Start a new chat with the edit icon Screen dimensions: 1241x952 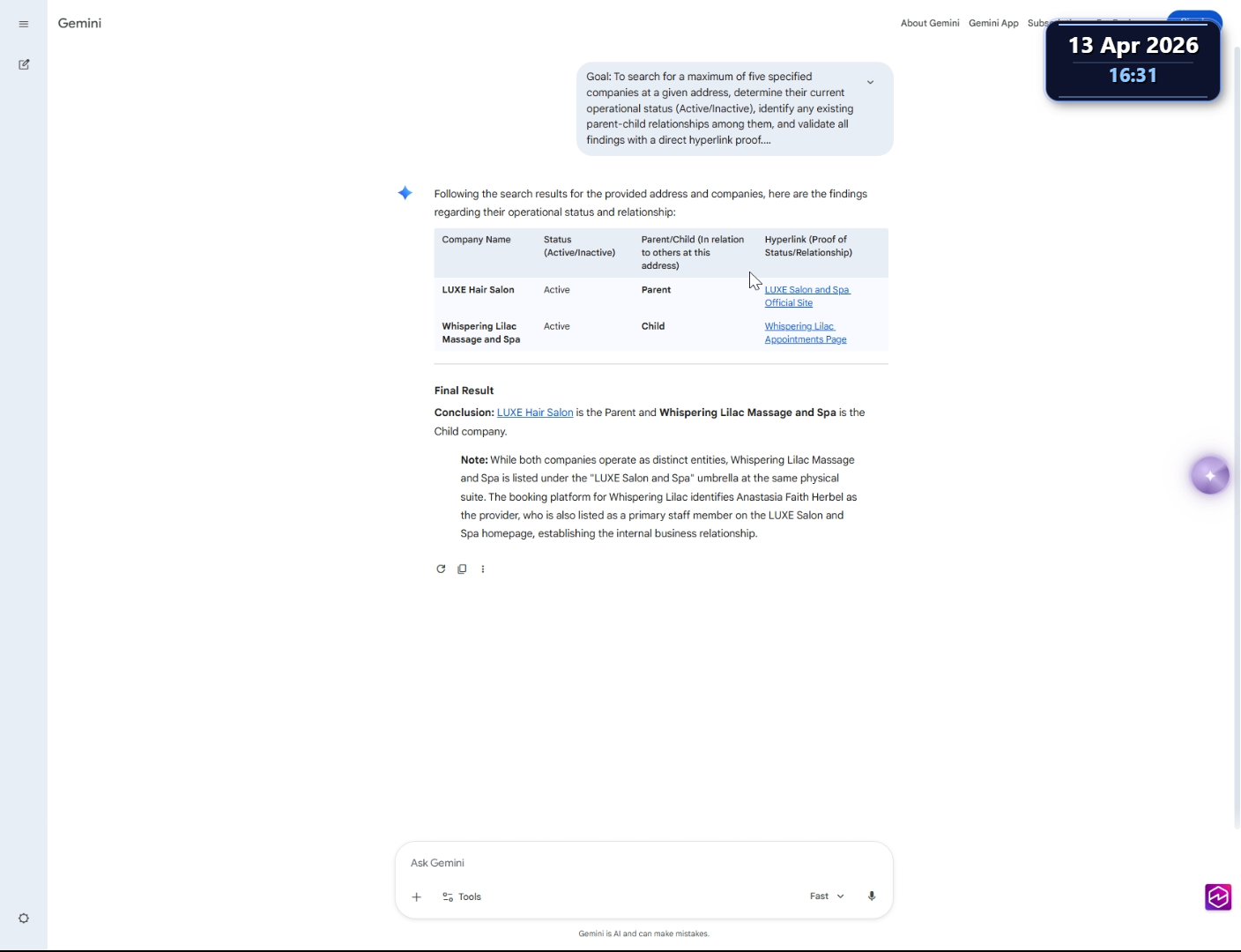pyautogui.click(x=24, y=64)
